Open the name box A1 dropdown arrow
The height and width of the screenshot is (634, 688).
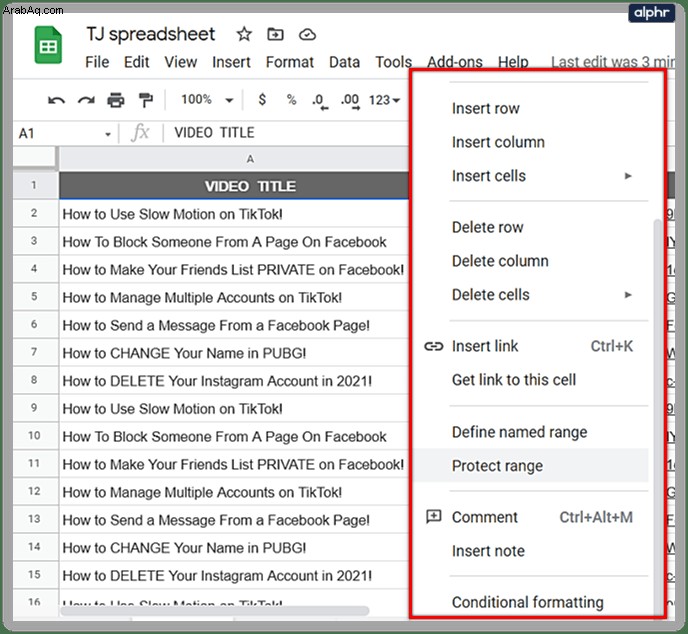coord(108,134)
